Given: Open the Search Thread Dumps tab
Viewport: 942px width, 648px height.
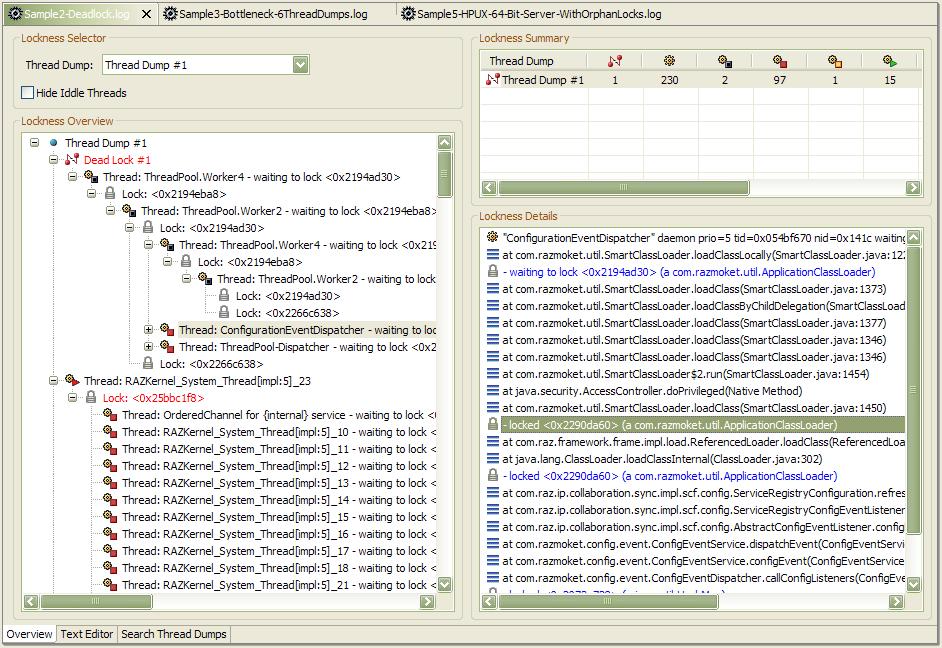Looking at the screenshot, I should (174, 634).
